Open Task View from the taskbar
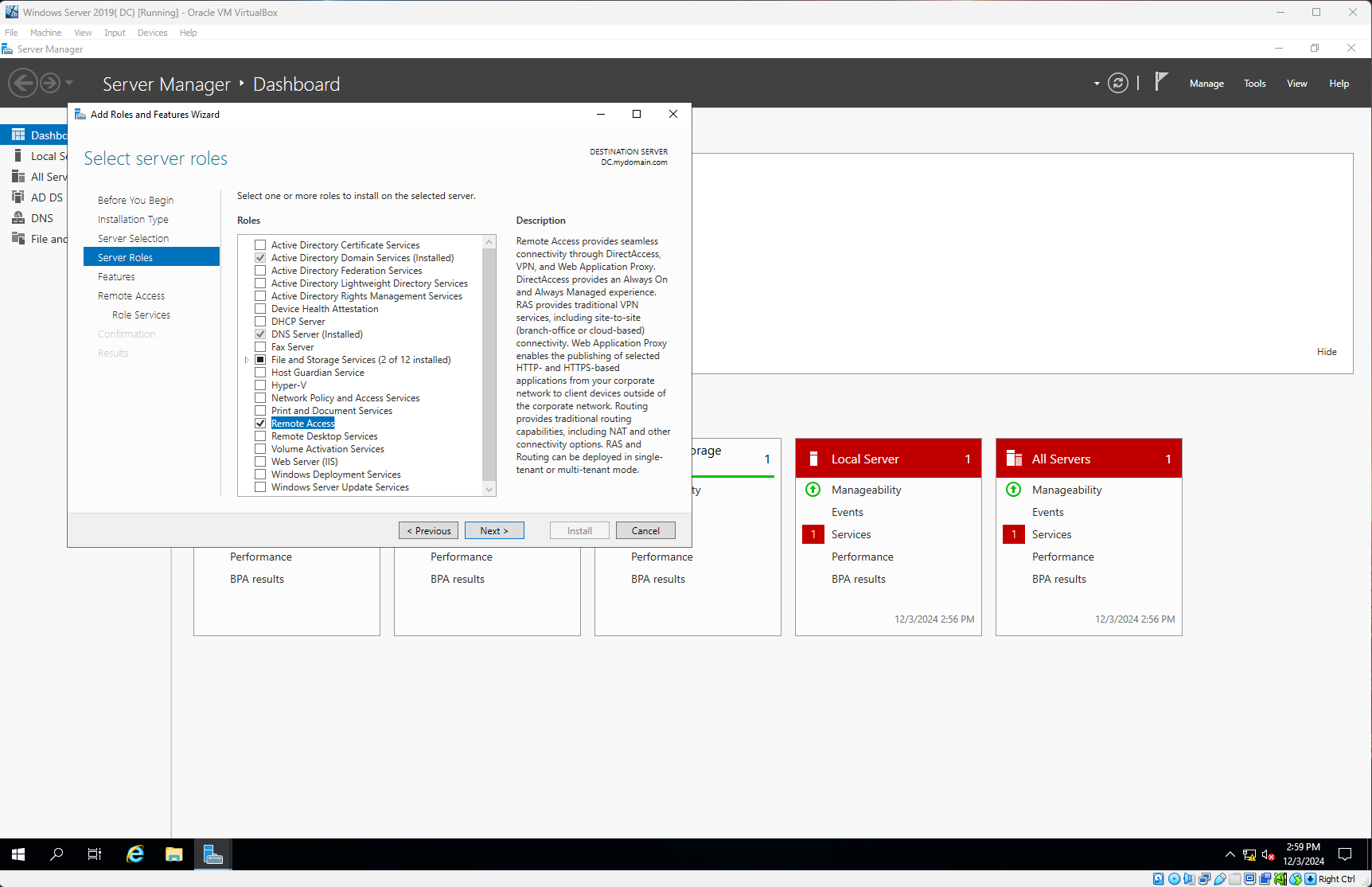The image size is (1372, 887). point(95,854)
